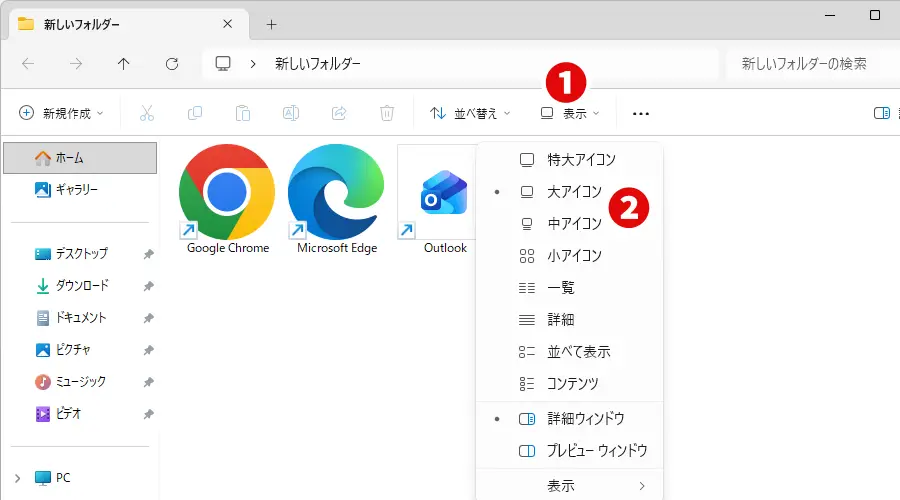This screenshot has height=500, width=900.
Task: Select the 新しいフォルダー window tab
Action: (129, 24)
